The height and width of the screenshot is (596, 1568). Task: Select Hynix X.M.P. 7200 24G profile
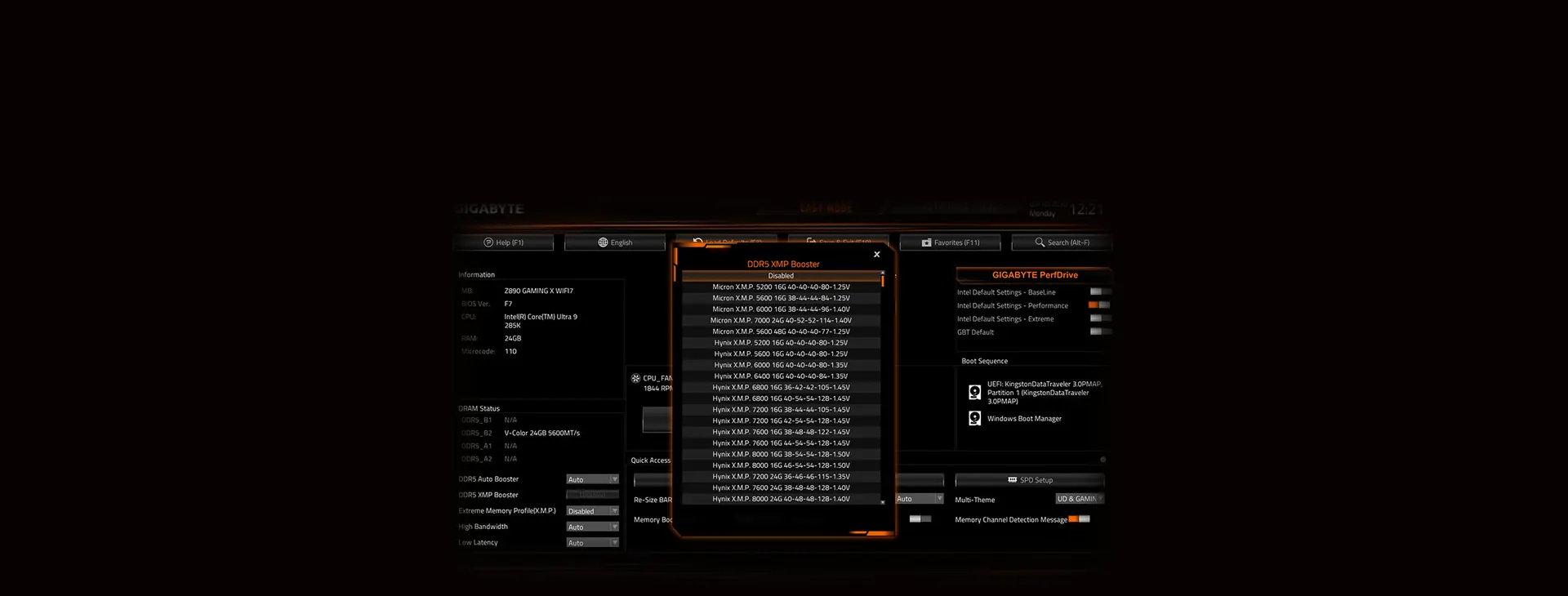781,477
